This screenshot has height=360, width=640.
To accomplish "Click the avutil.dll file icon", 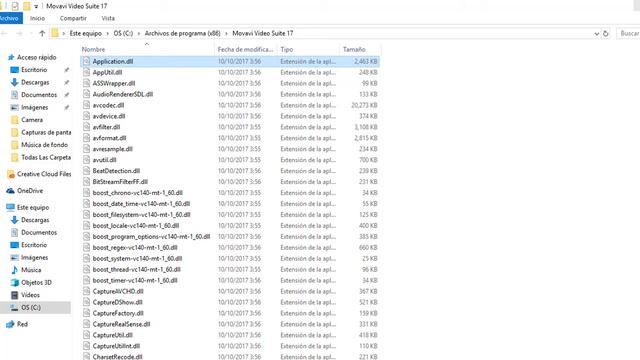I will point(86,160).
